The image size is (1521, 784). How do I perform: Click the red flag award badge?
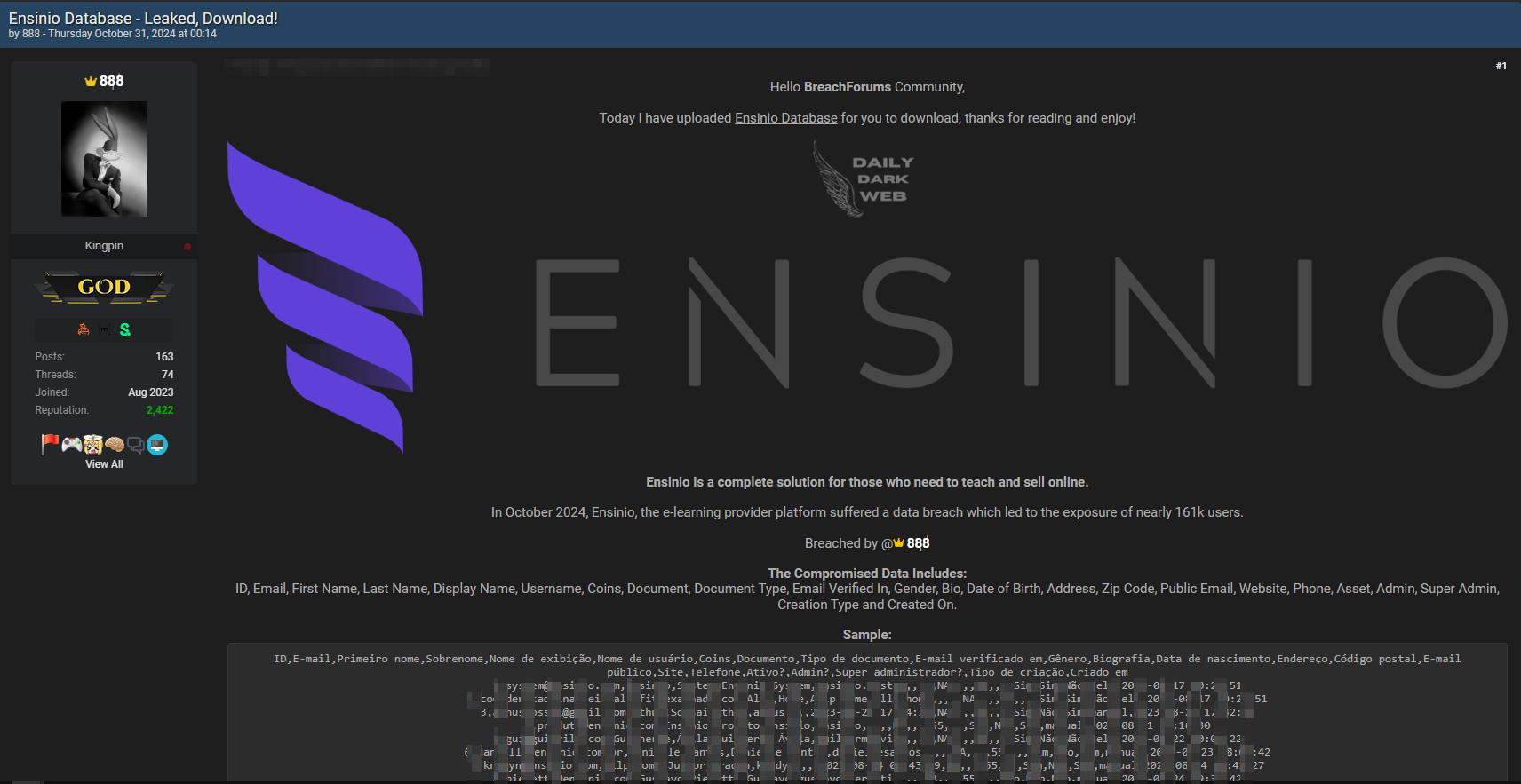pos(50,444)
